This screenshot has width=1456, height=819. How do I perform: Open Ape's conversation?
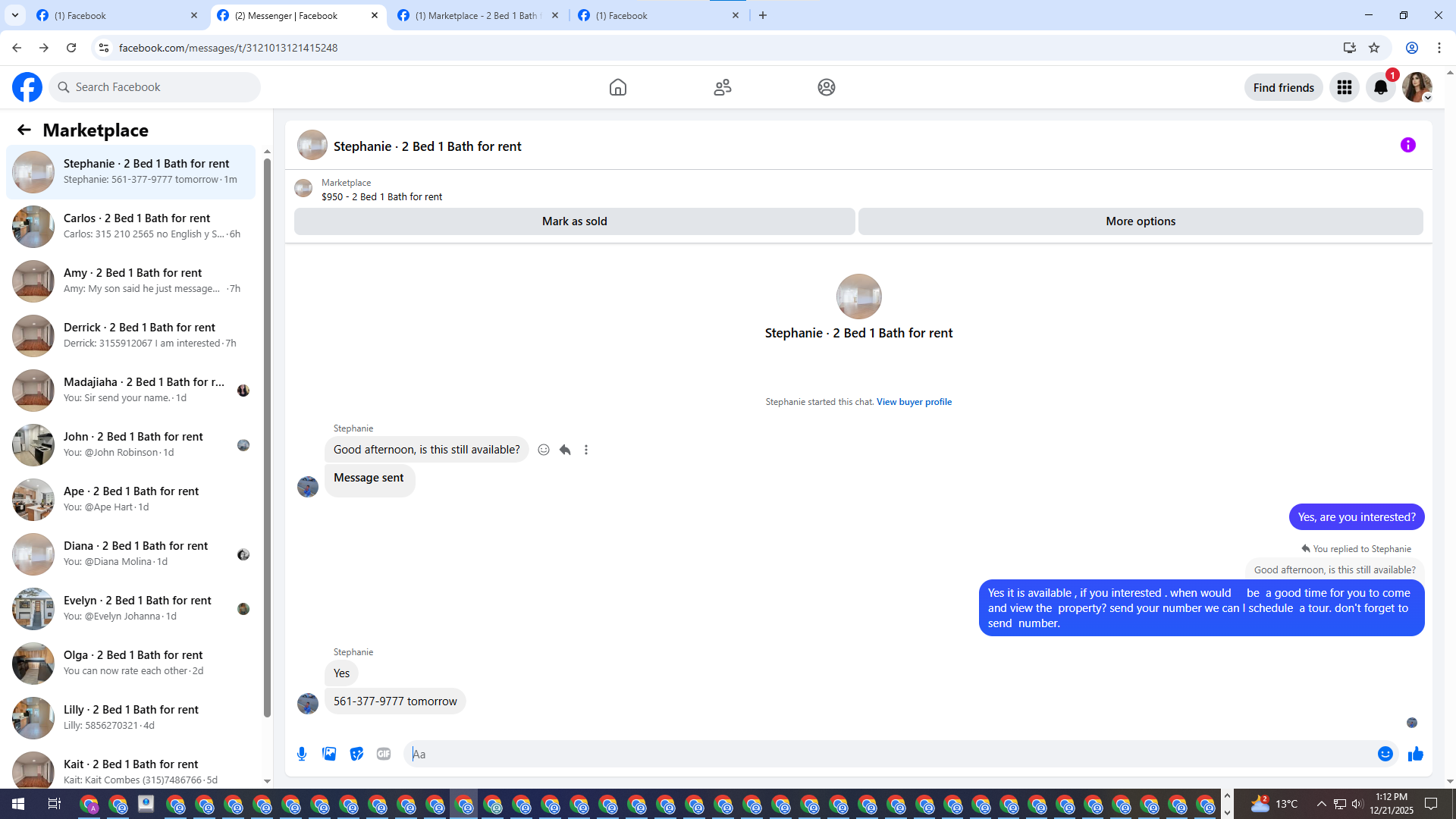pyautogui.click(x=131, y=500)
